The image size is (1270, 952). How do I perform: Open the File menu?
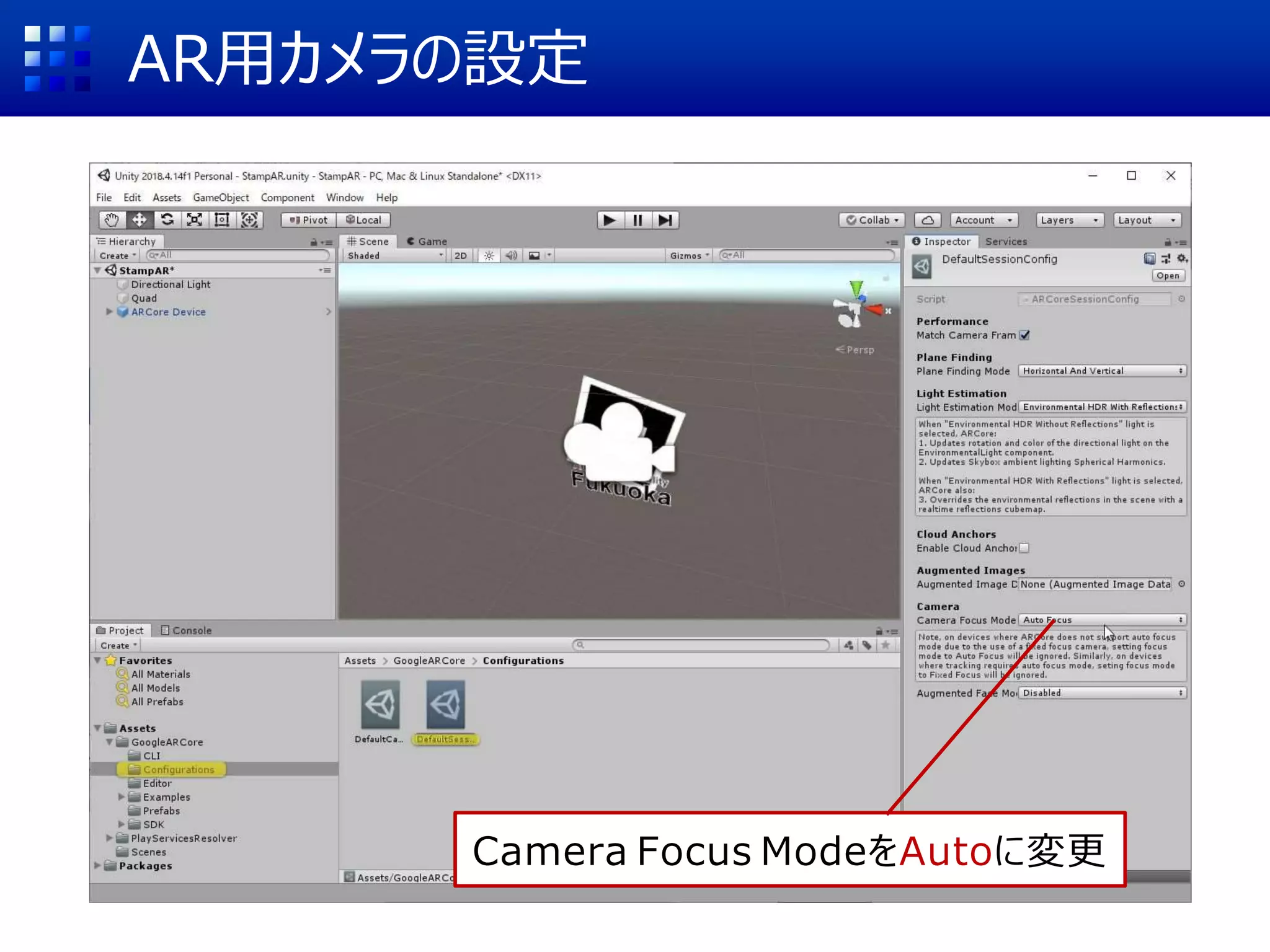pyautogui.click(x=104, y=198)
